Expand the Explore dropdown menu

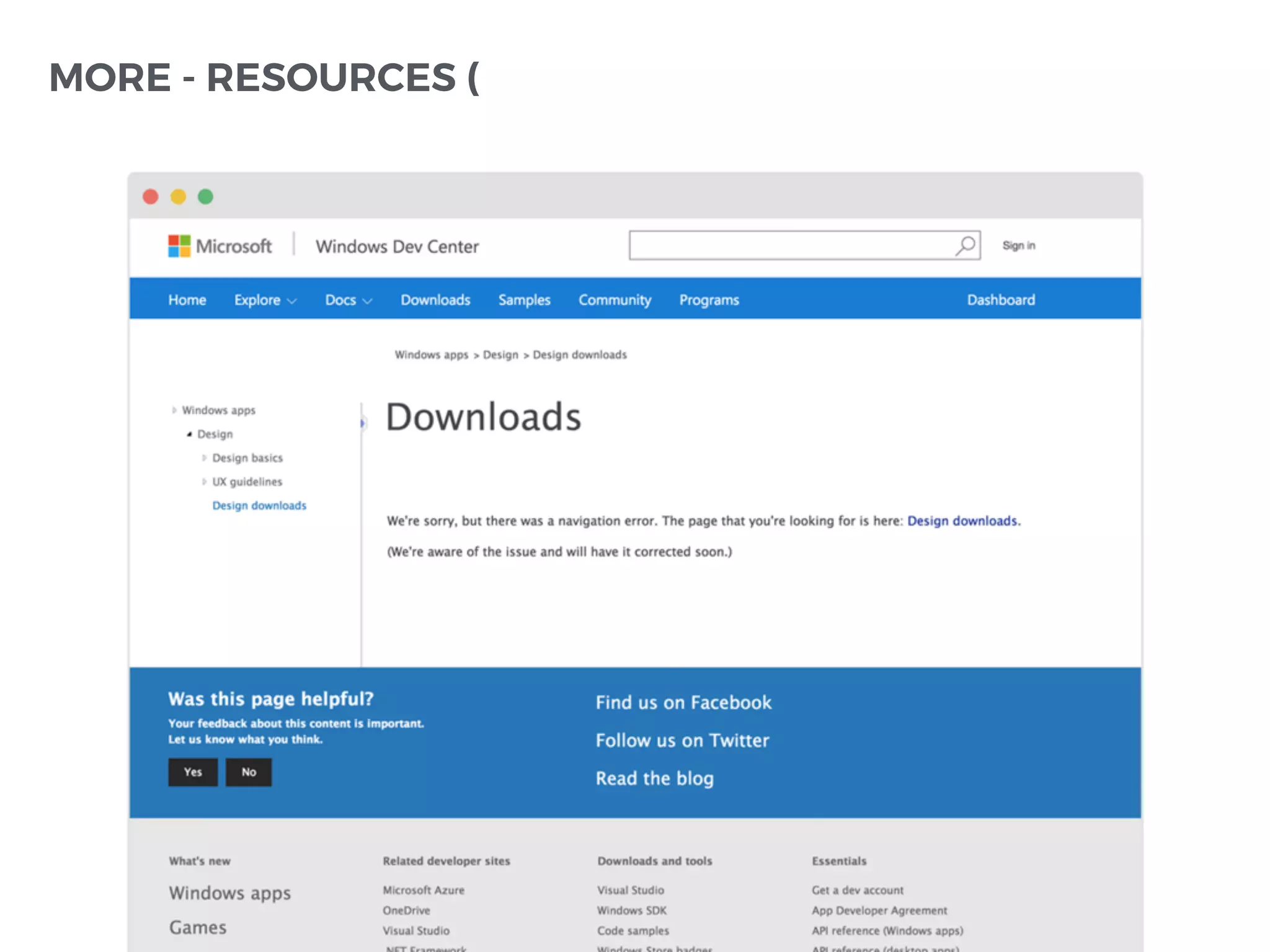coord(265,300)
